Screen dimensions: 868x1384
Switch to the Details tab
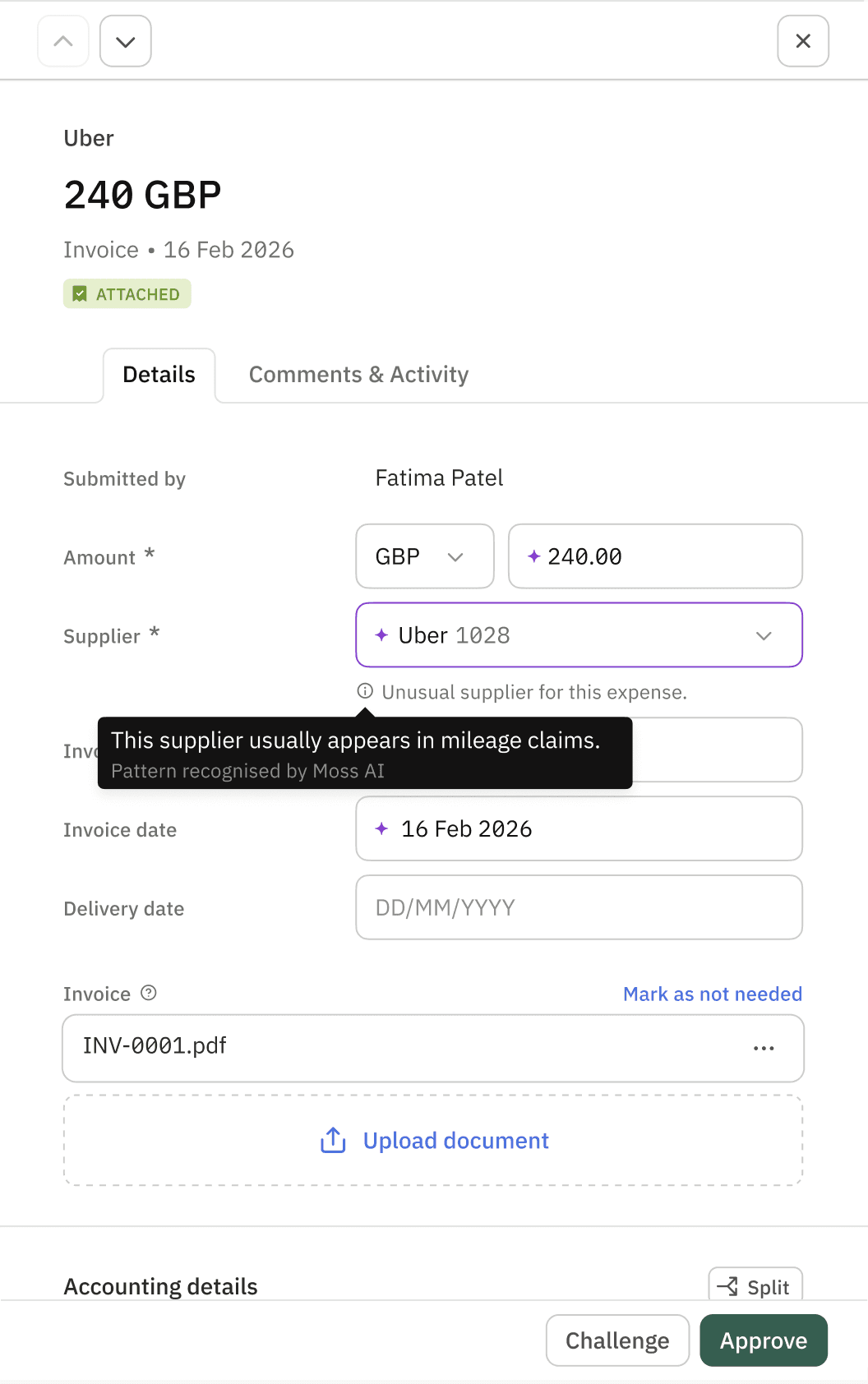[159, 375]
